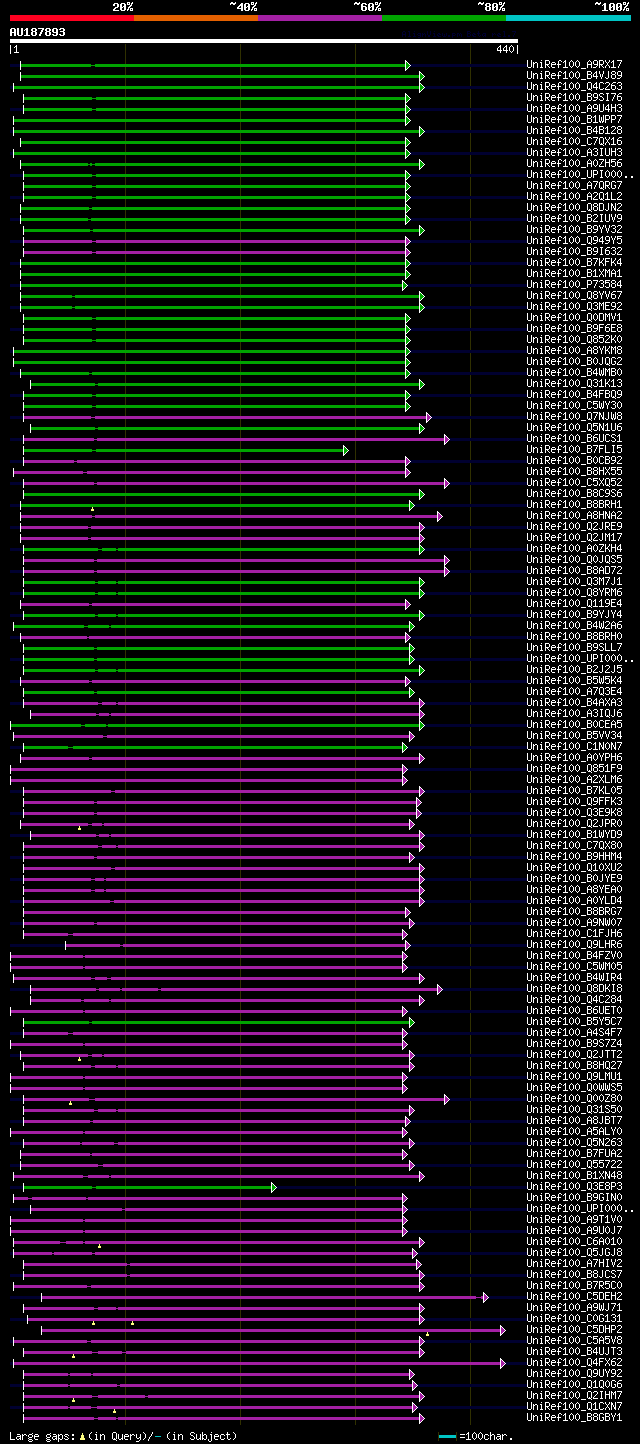Select hit UniRef100_B6UCS1

574,439
